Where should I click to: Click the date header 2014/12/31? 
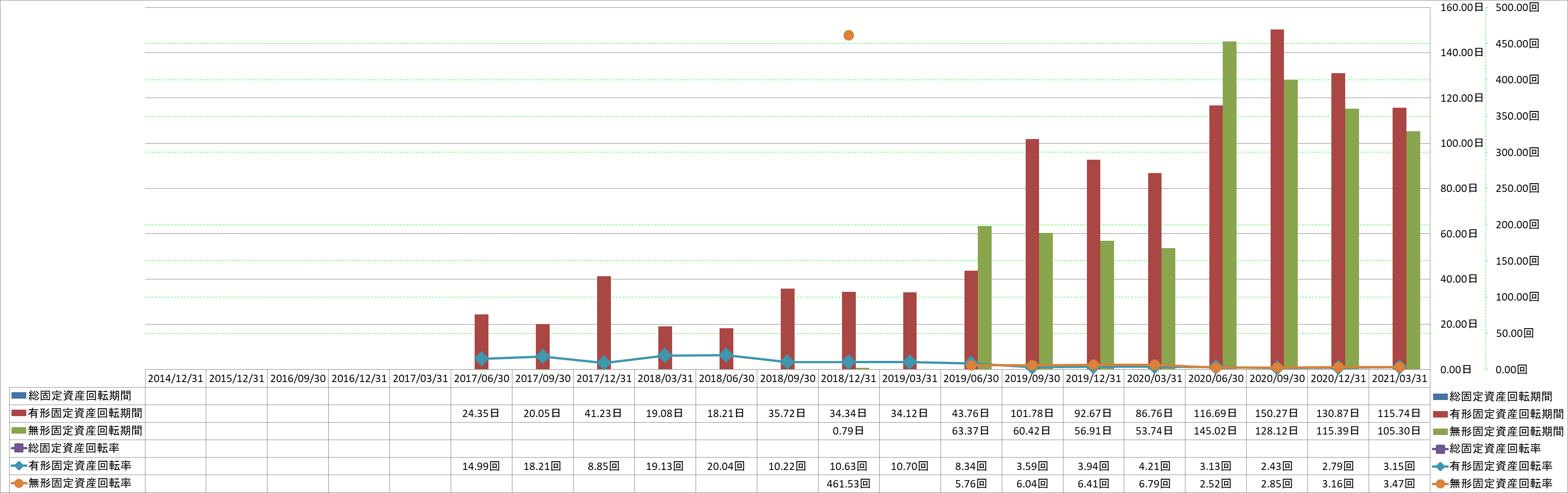pyautogui.click(x=175, y=378)
